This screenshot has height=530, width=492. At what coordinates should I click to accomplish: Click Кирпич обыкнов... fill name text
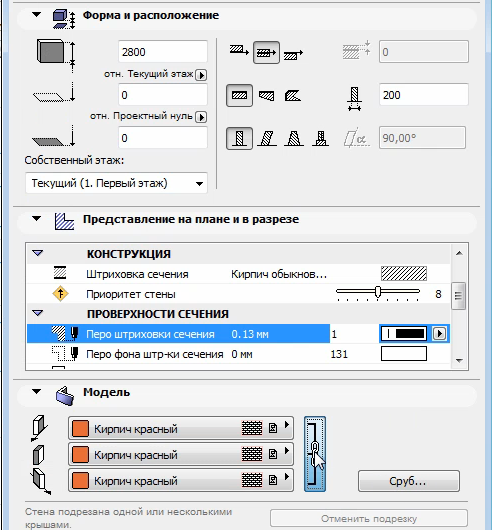(x=279, y=274)
